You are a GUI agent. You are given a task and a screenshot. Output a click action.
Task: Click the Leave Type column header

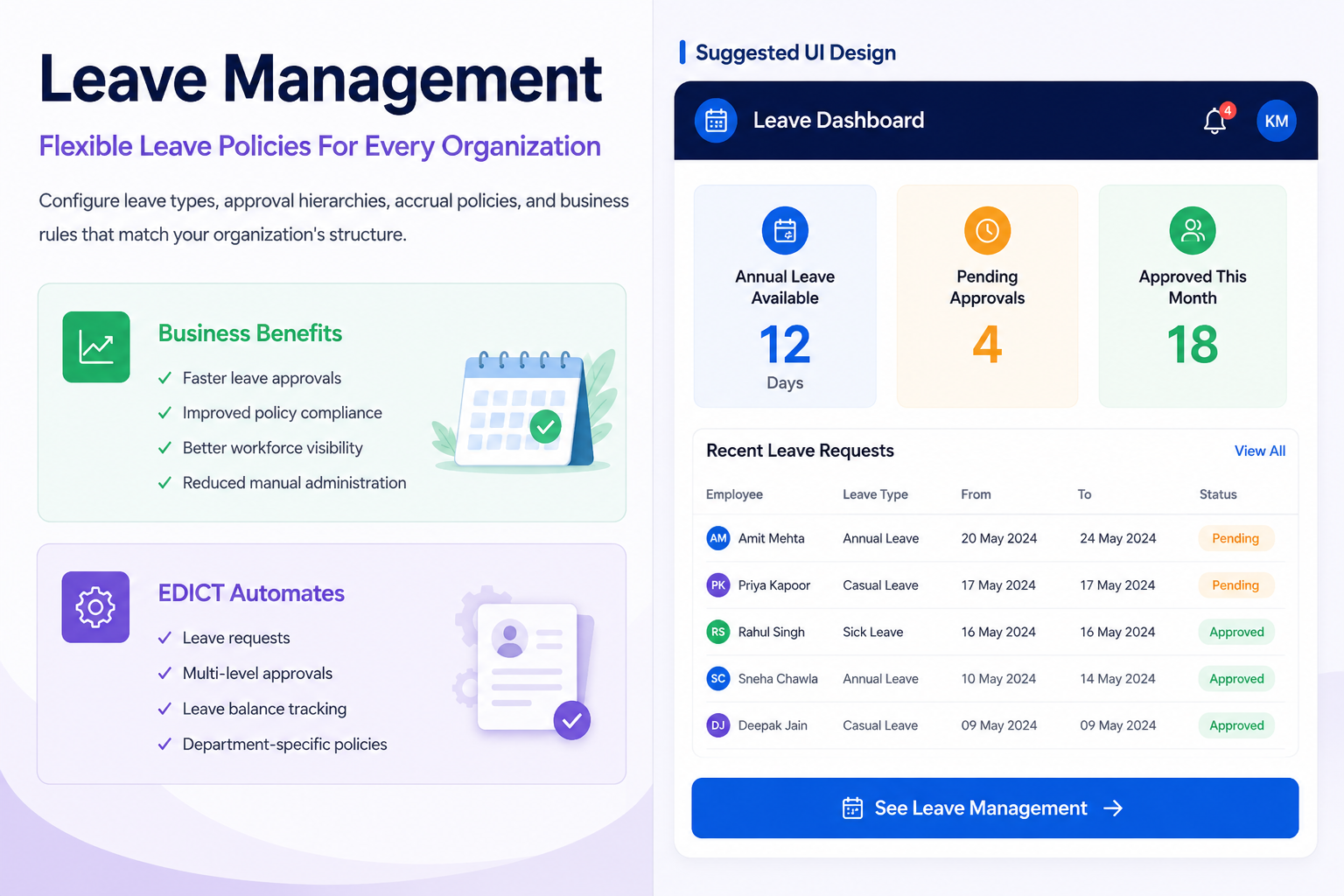click(875, 494)
